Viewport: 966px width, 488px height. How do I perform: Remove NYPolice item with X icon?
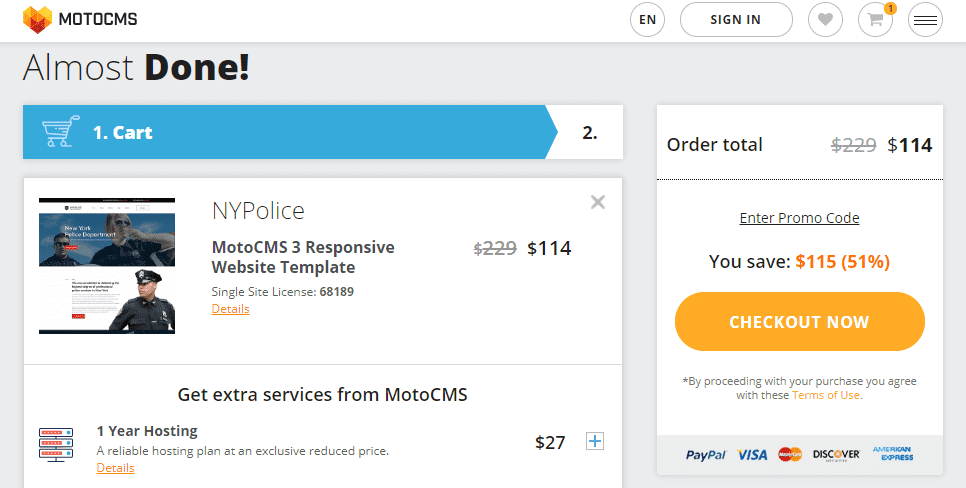pyautogui.click(x=598, y=202)
